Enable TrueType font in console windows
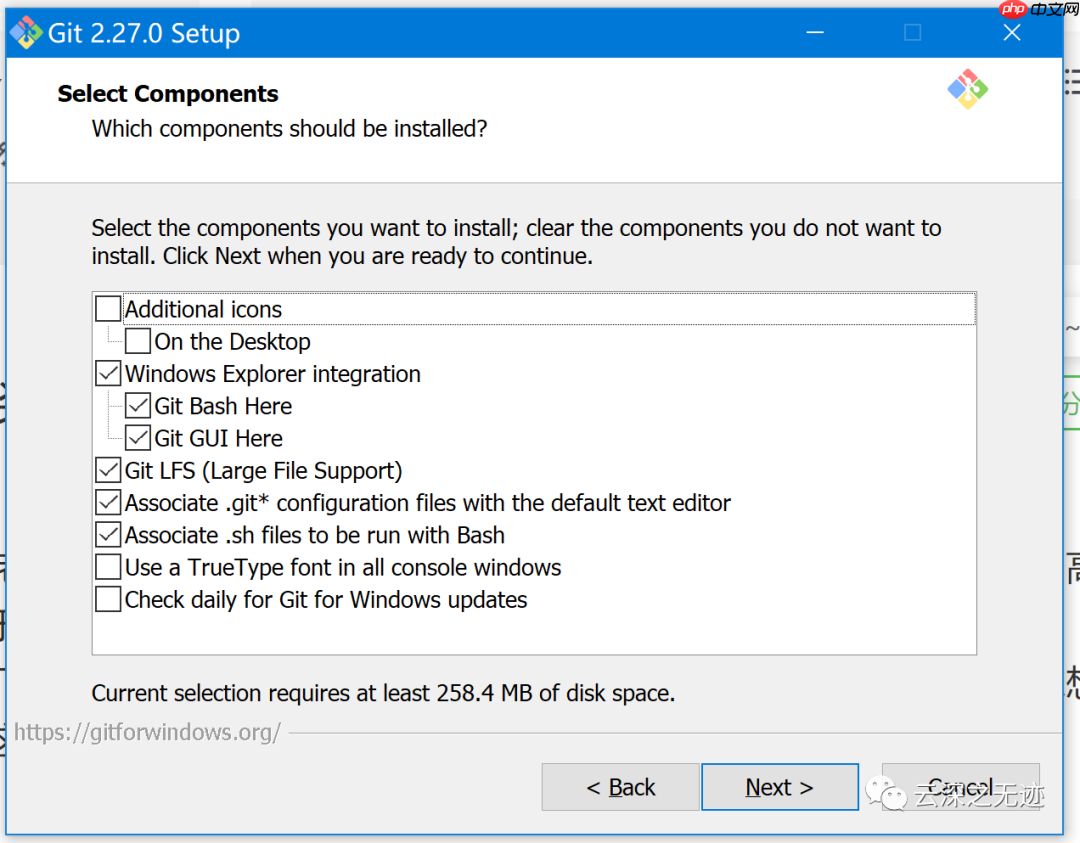Image resolution: width=1080 pixels, height=843 pixels. [x=108, y=568]
